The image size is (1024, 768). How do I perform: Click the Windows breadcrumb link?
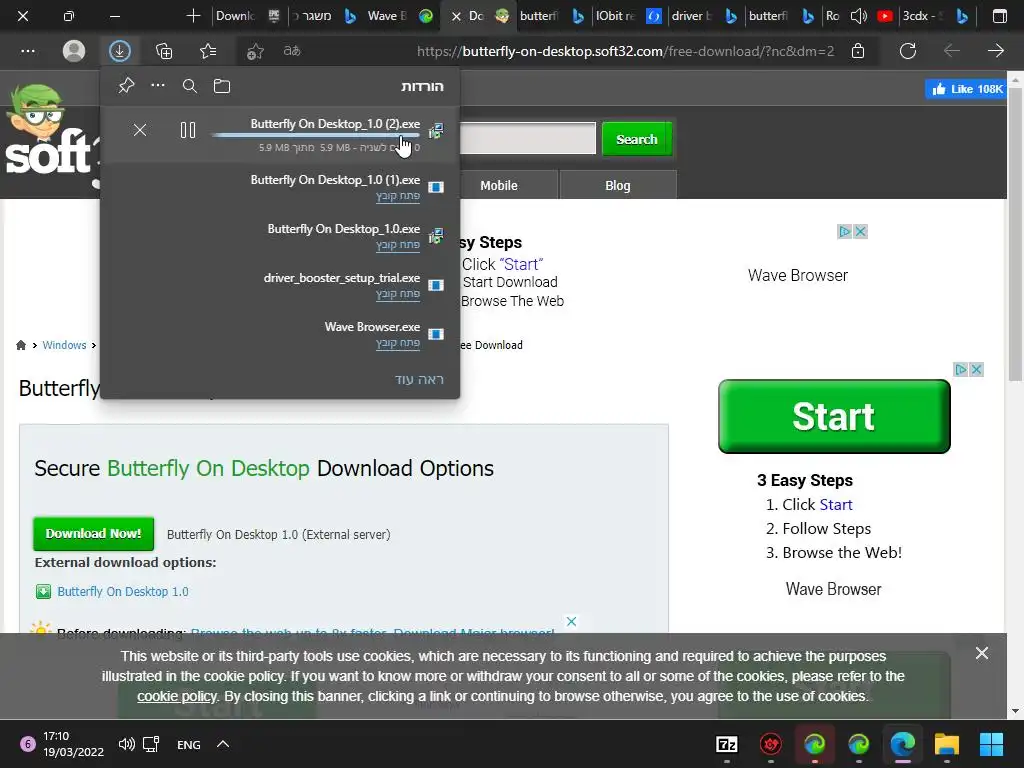pos(64,345)
